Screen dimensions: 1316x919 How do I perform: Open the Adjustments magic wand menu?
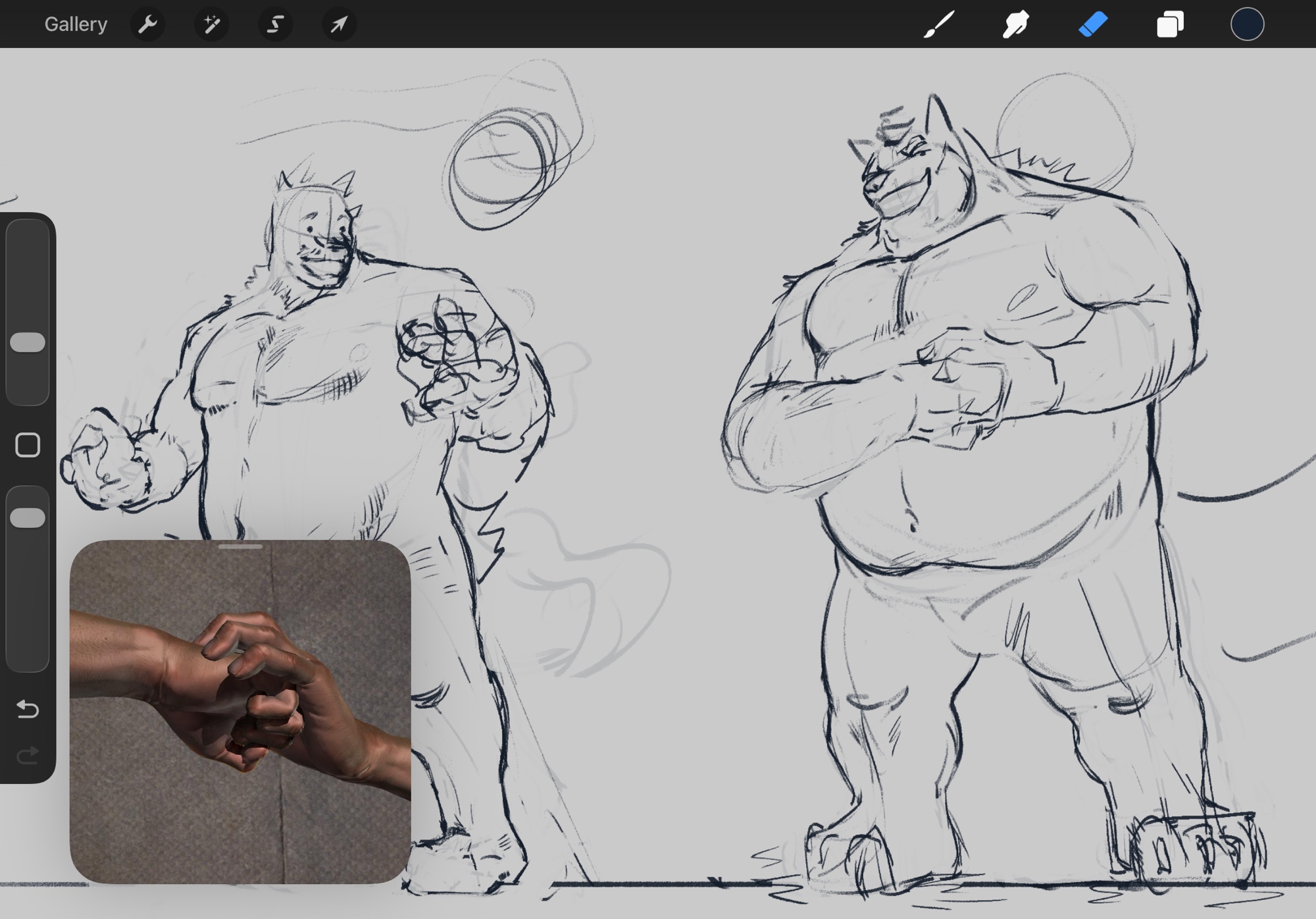[211, 24]
